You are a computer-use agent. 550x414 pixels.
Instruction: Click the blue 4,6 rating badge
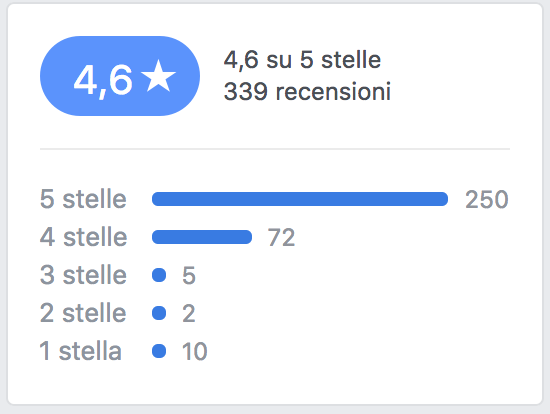120,76
